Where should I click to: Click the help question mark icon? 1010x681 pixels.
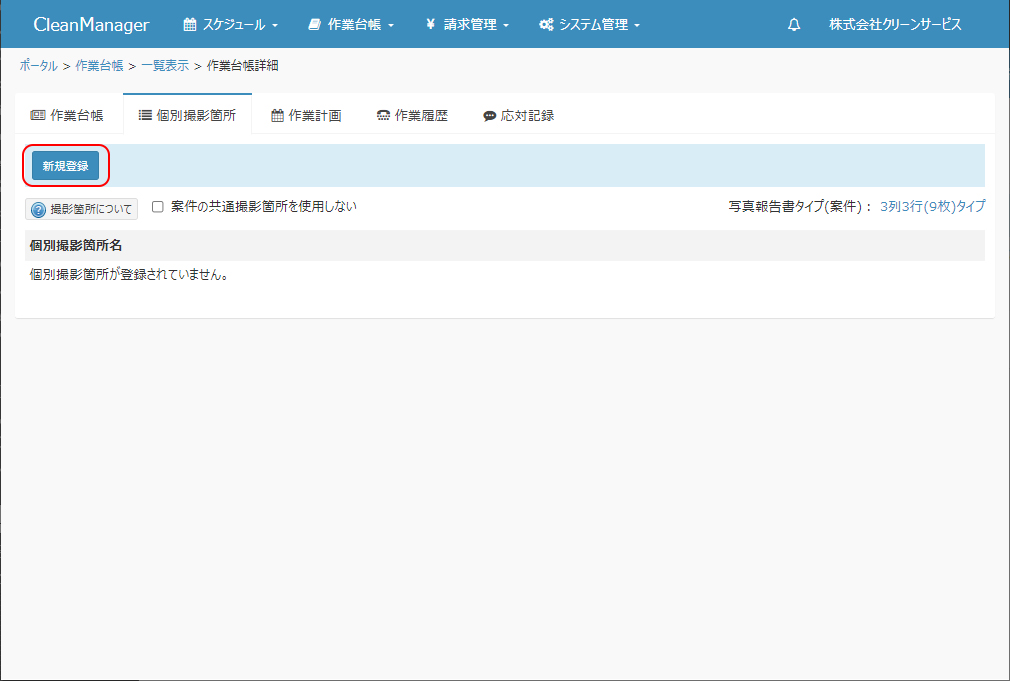(x=39, y=210)
